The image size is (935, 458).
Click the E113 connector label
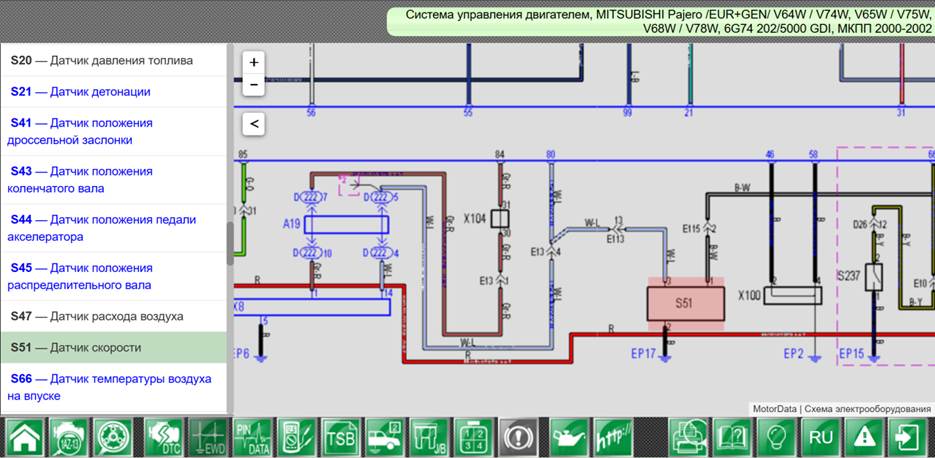tap(615, 239)
